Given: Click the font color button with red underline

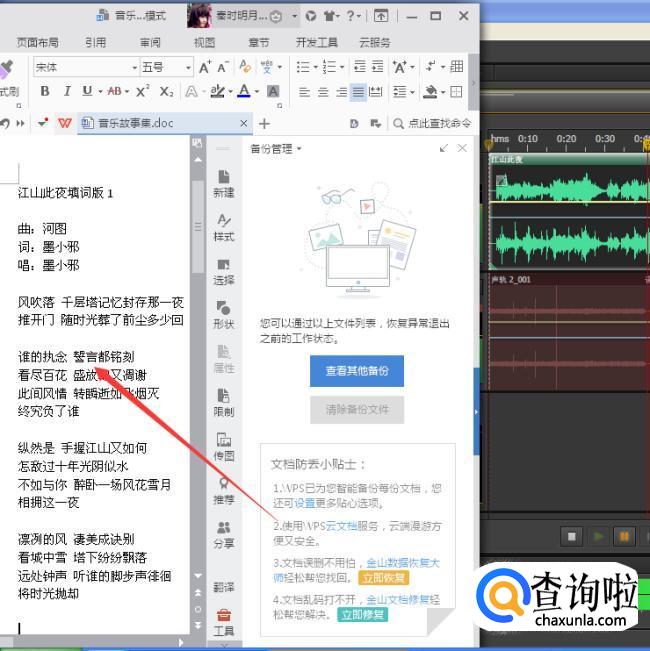Looking at the screenshot, I should (x=243, y=91).
